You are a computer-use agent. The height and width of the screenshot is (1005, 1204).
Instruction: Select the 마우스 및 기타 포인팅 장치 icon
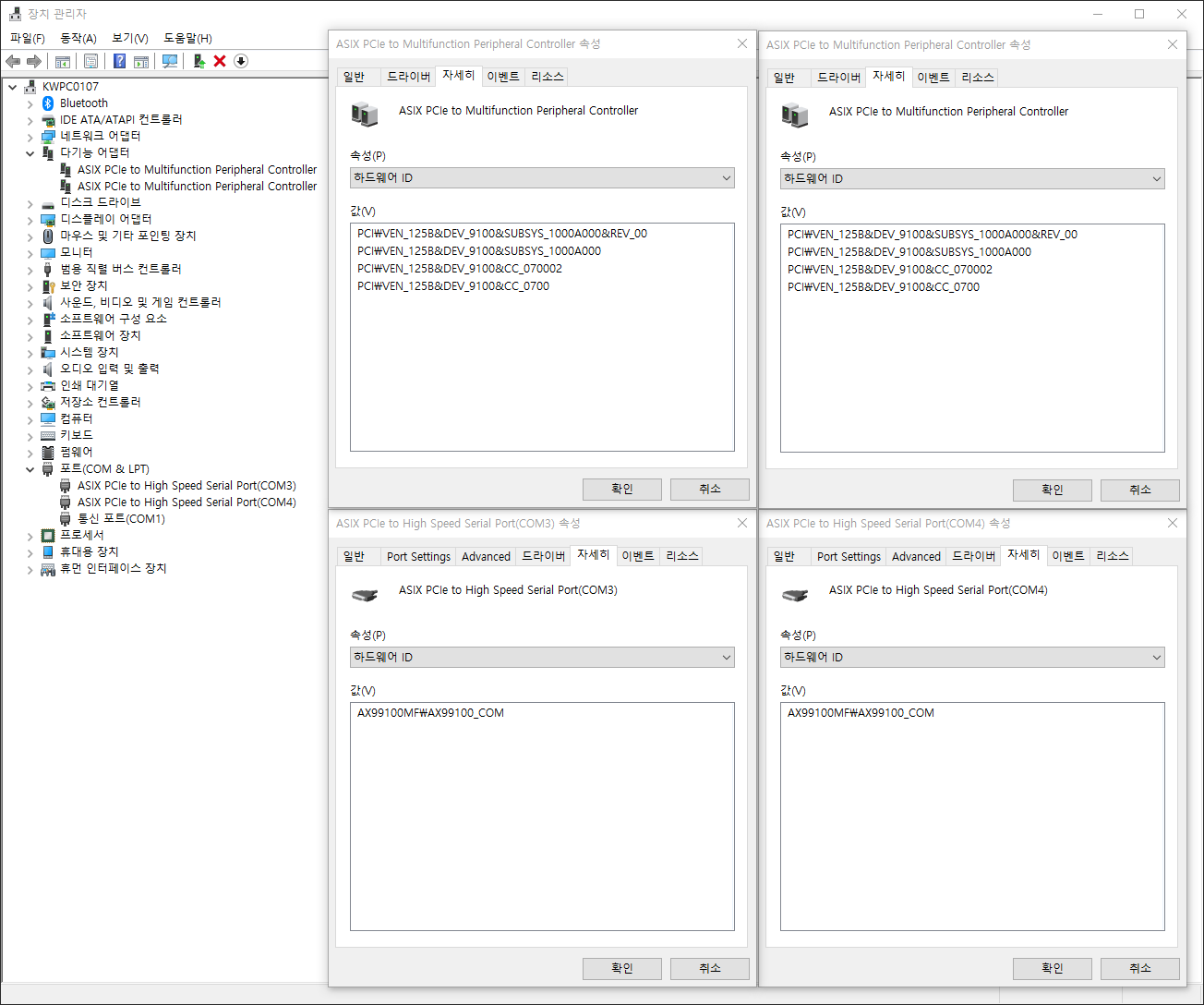(48, 236)
